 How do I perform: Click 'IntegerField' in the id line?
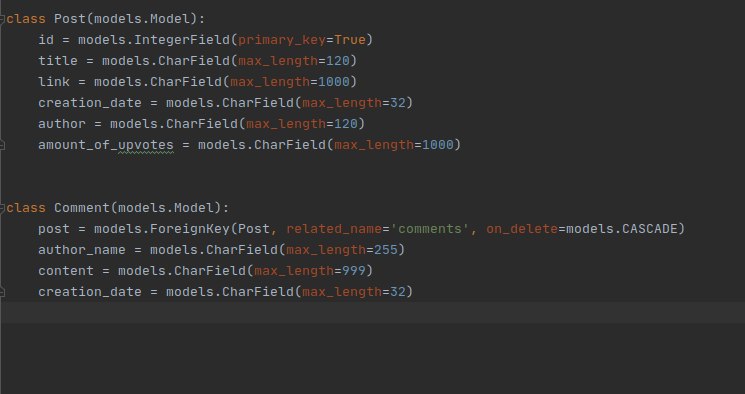click(182, 40)
